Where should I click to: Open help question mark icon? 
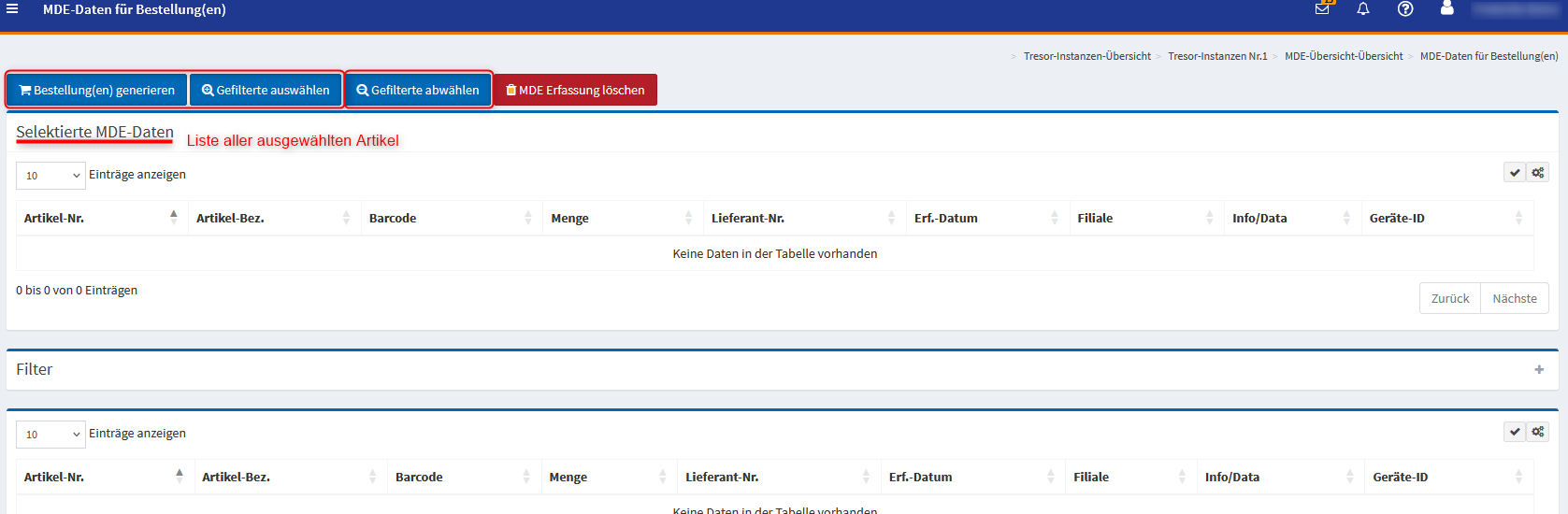(x=1404, y=8)
